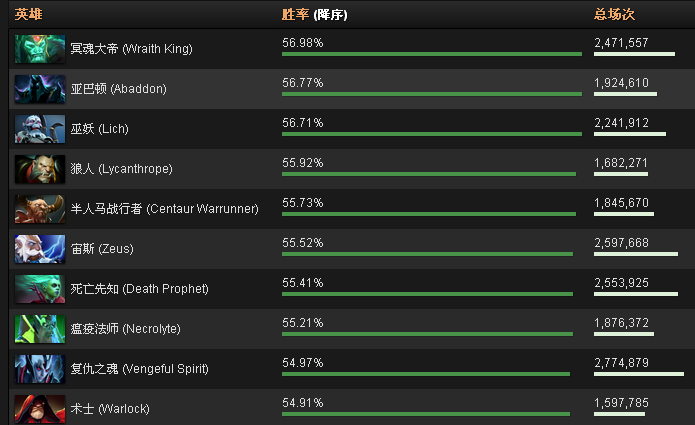Viewport: 695px width, 425px height.
Task: Click the Wraith King hero portrait icon
Action: coord(40,49)
